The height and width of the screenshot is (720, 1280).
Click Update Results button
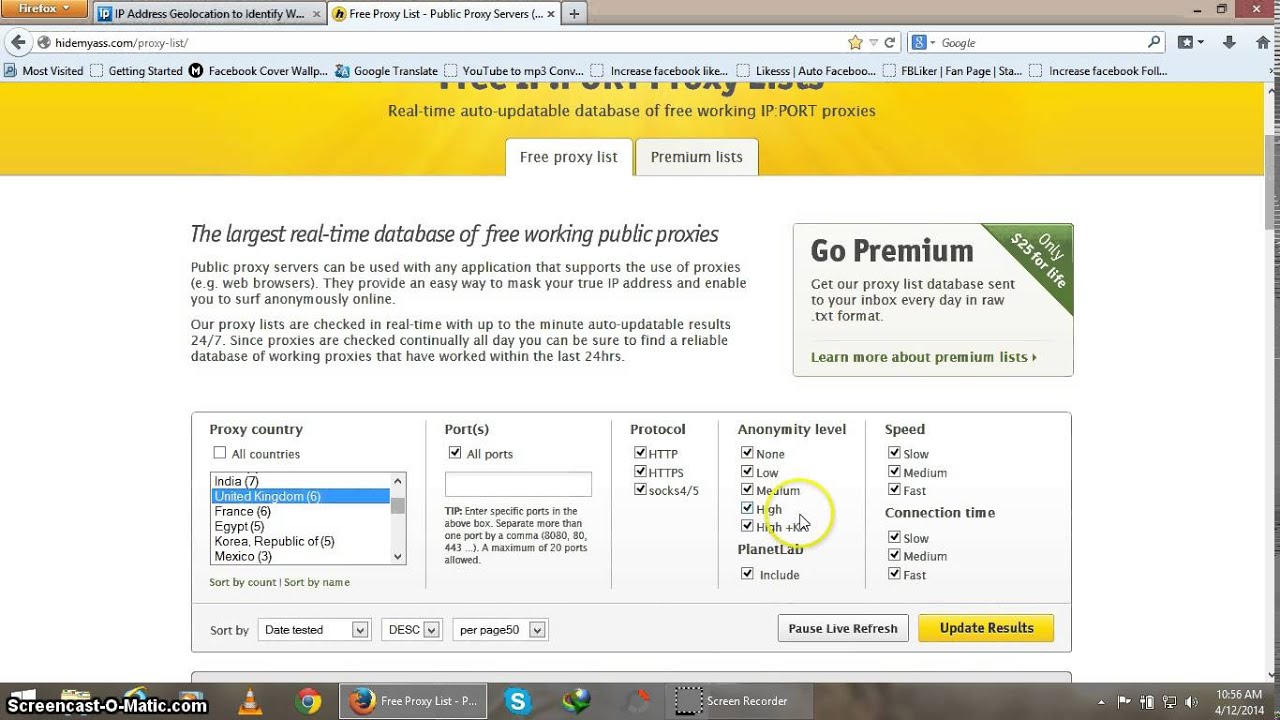(x=986, y=628)
